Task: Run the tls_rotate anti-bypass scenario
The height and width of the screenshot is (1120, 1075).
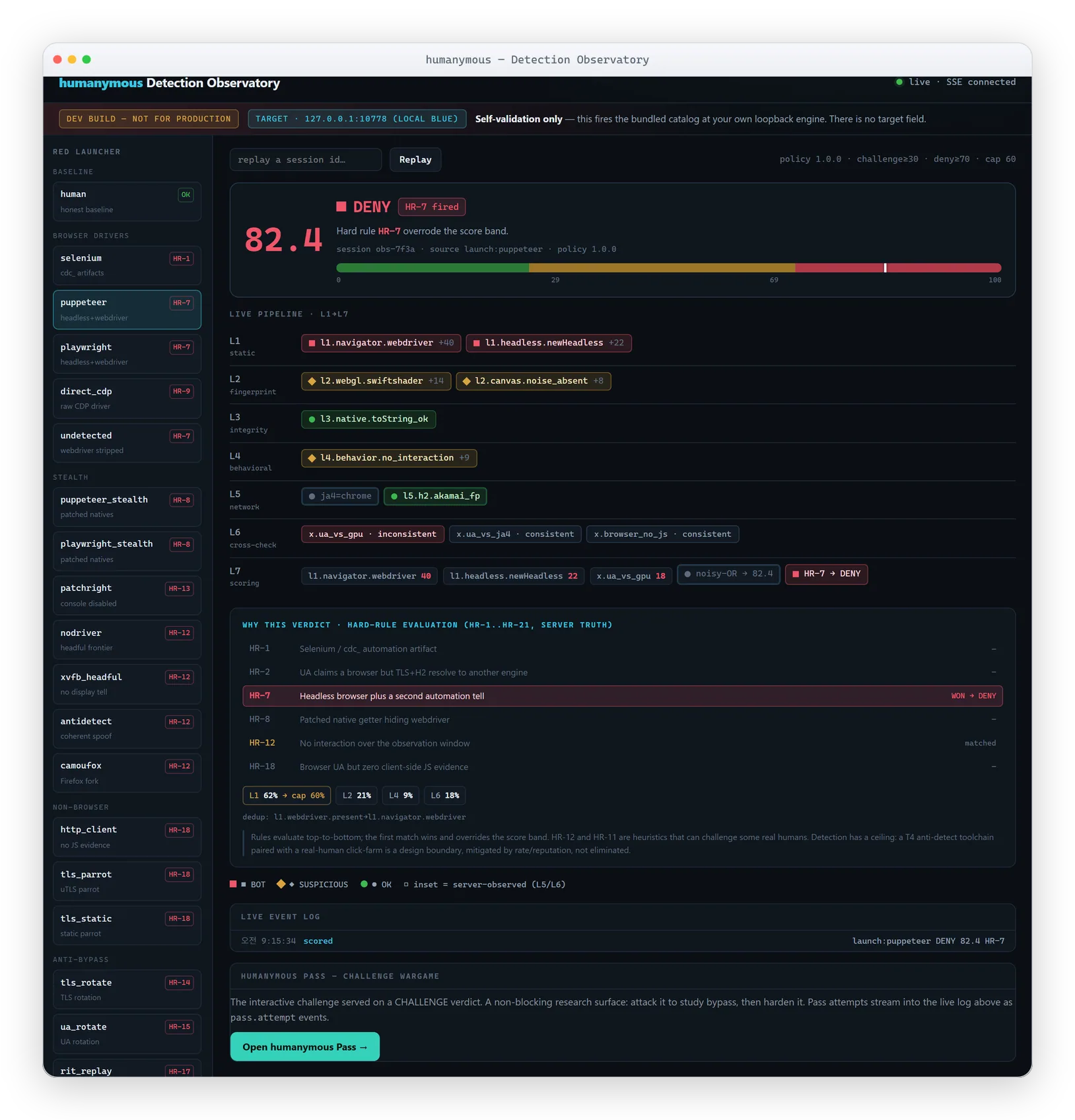Action: pyautogui.click(x=127, y=989)
